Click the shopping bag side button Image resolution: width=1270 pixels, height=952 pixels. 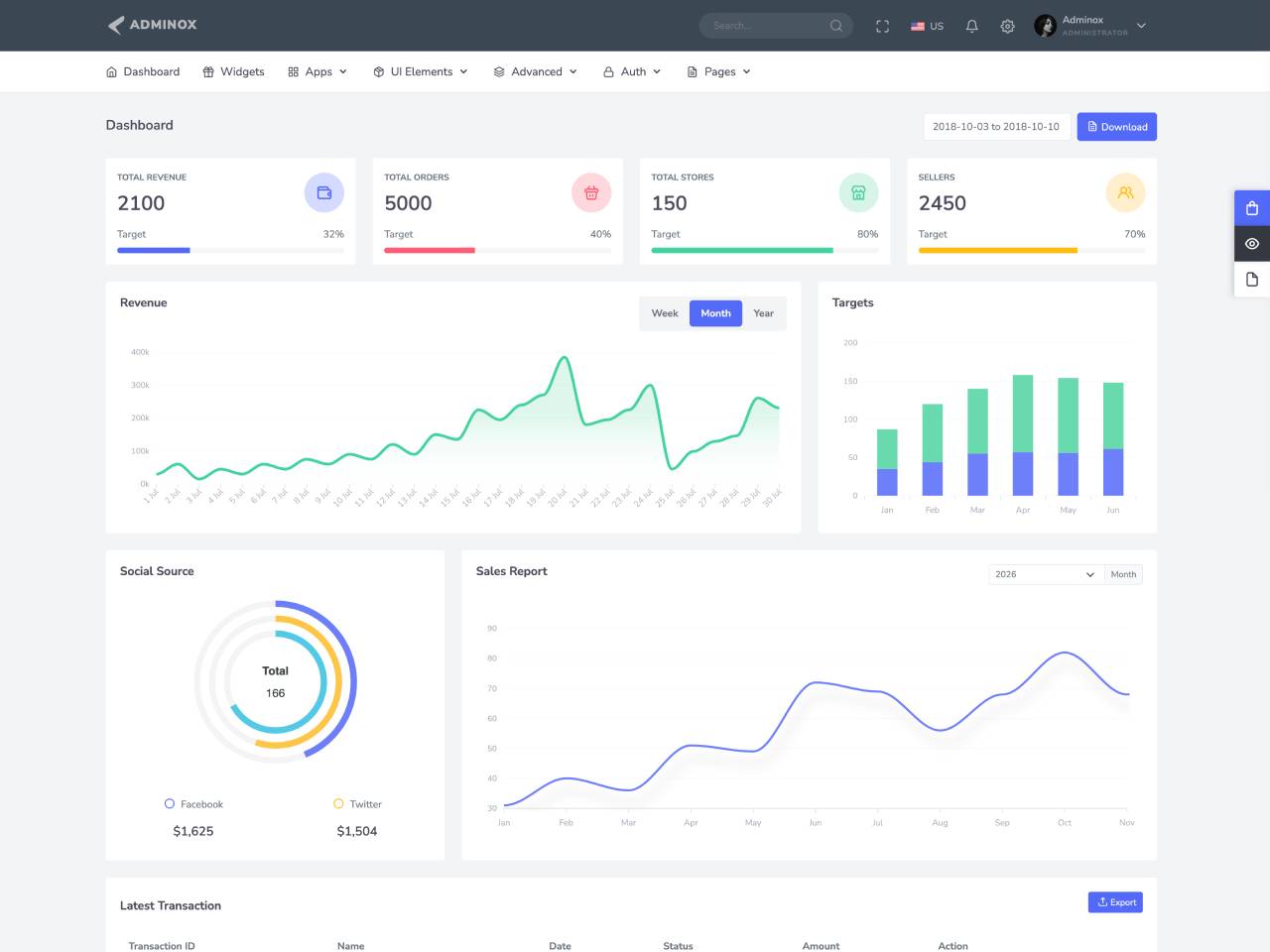1252,208
